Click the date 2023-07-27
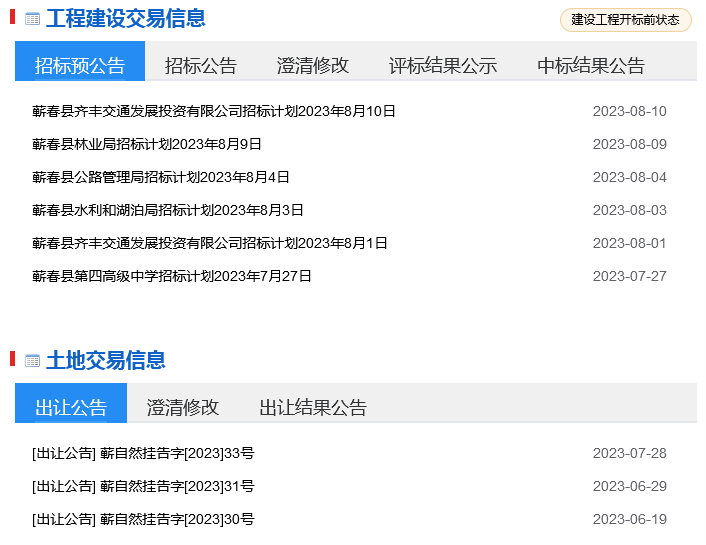The width and height of the screenshot is (706, 545). pyautogui.click(x=629, y=276)
